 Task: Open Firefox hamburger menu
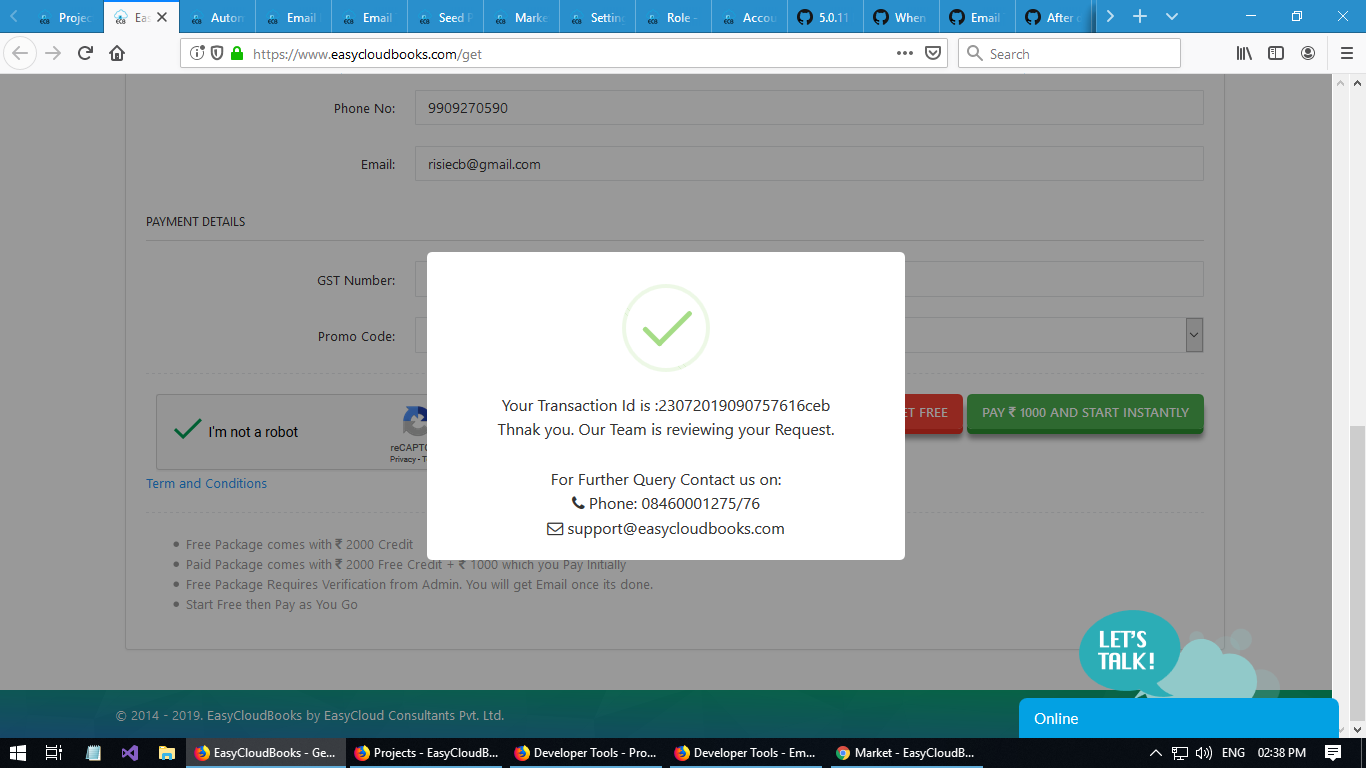click(x=1346, y=53)
